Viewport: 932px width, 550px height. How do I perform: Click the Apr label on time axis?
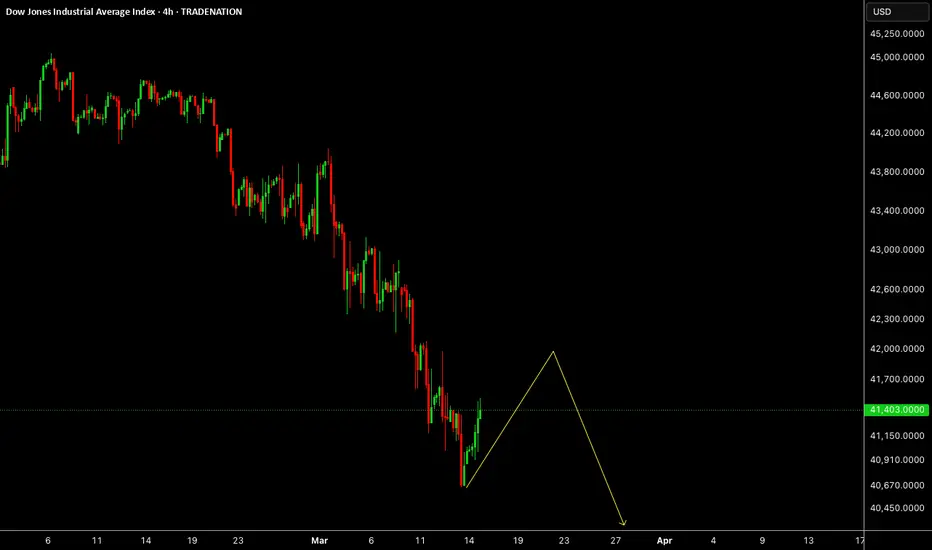[x=664, y=540]
